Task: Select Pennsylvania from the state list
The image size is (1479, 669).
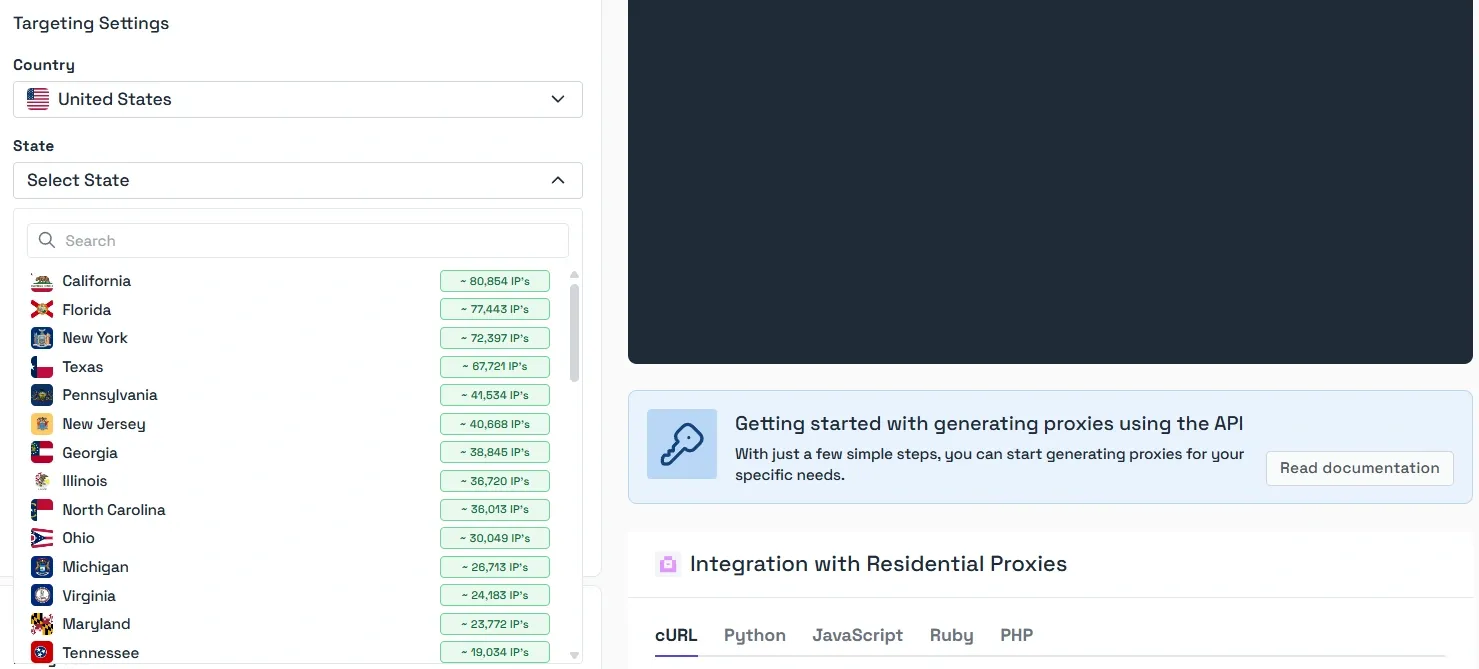Action: [290, 395]
